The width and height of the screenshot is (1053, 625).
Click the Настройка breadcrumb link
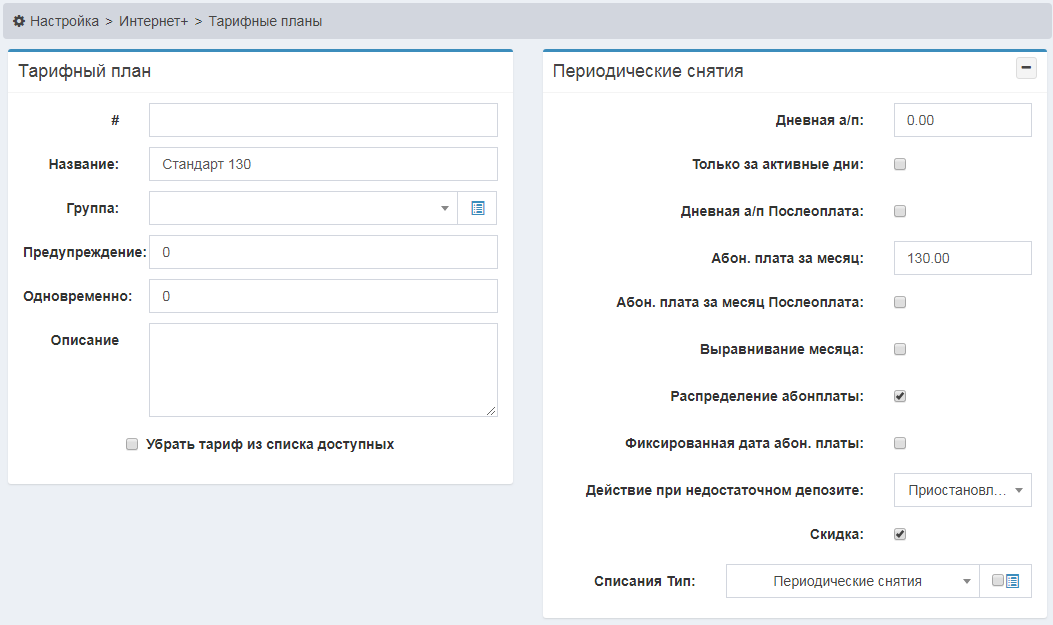click(64, 20)
